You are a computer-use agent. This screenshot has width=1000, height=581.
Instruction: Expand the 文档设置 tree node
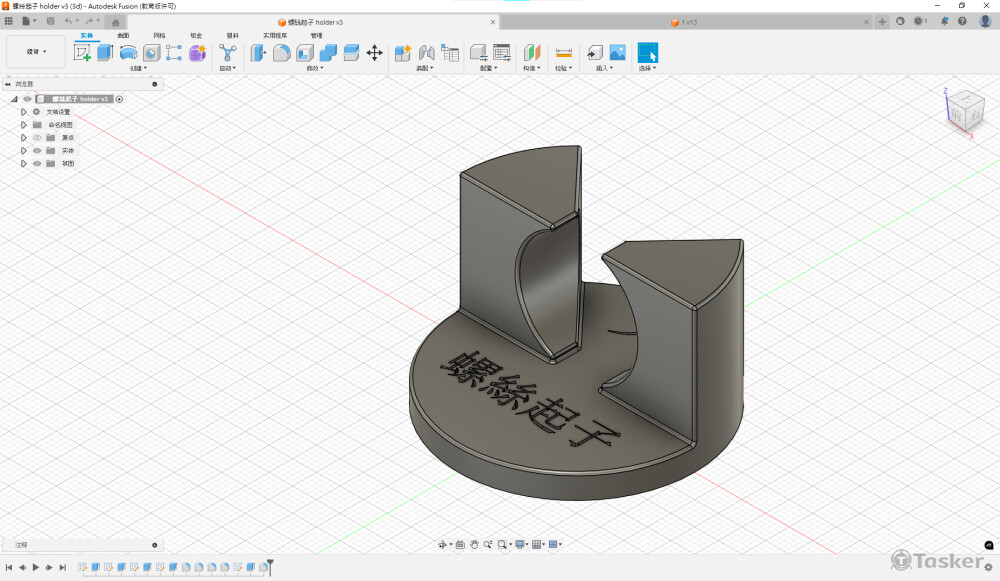[23, 112]
